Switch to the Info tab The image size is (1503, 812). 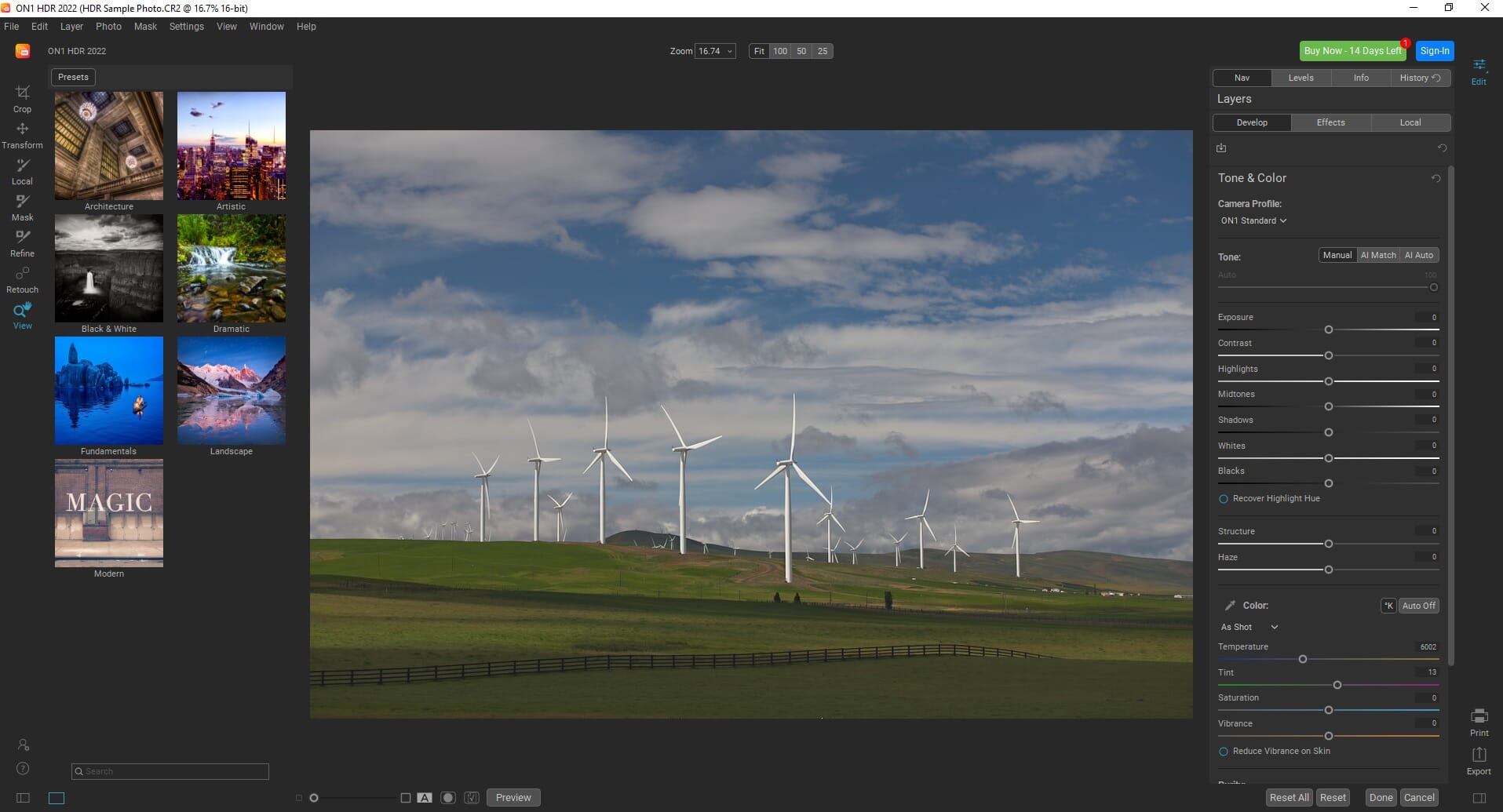[1361, 78]
